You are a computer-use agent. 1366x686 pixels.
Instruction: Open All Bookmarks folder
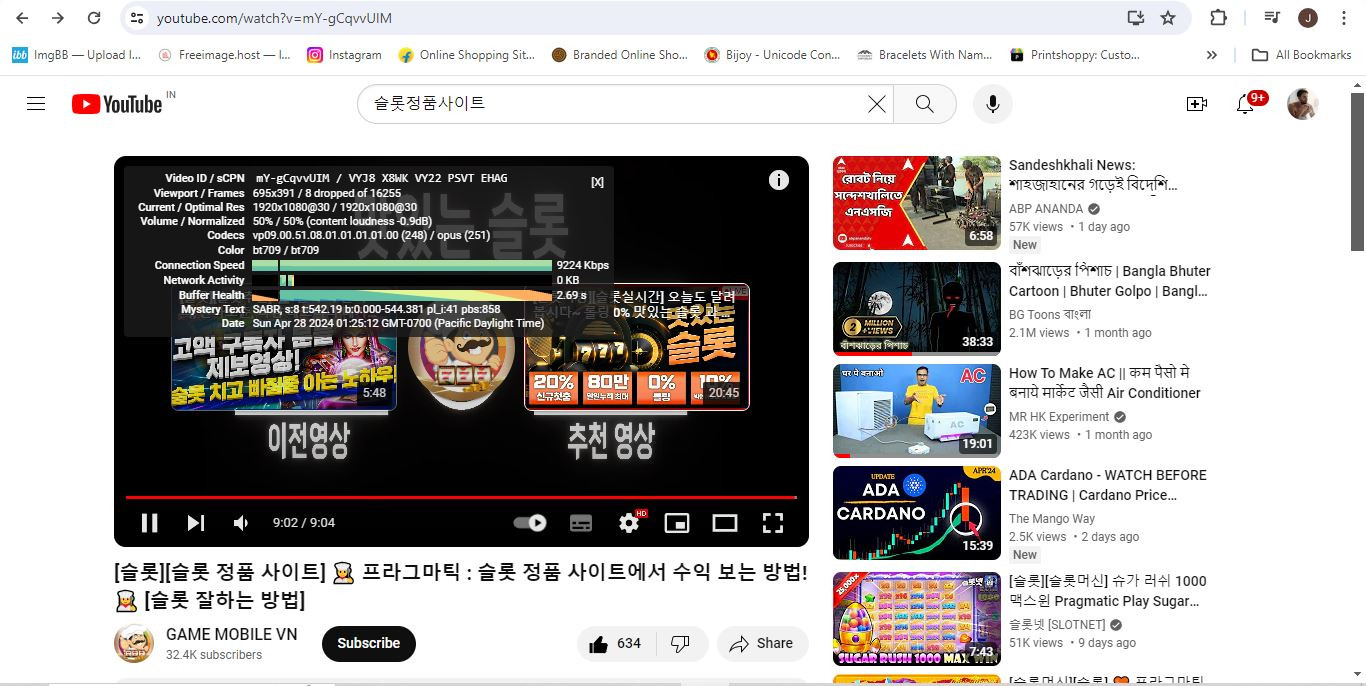1302,55
